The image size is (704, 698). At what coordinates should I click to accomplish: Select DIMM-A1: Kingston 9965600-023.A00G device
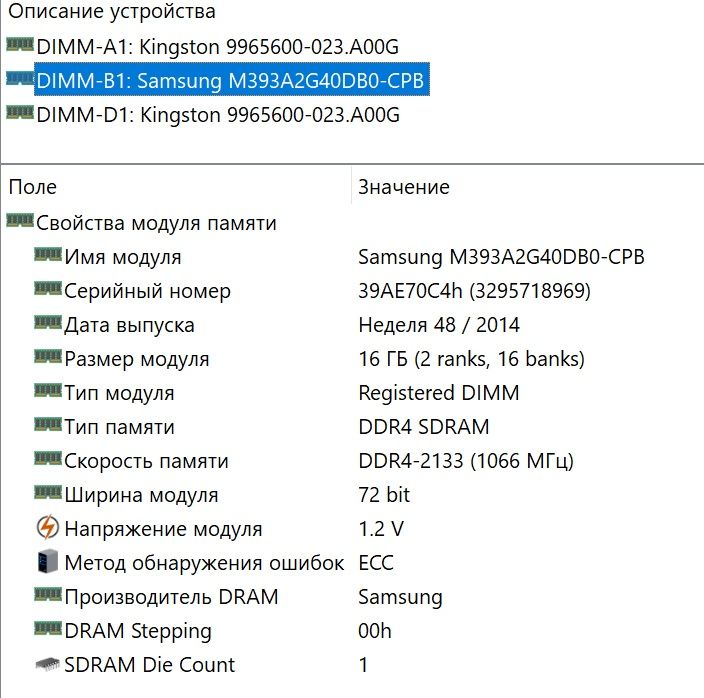(218, 47)
